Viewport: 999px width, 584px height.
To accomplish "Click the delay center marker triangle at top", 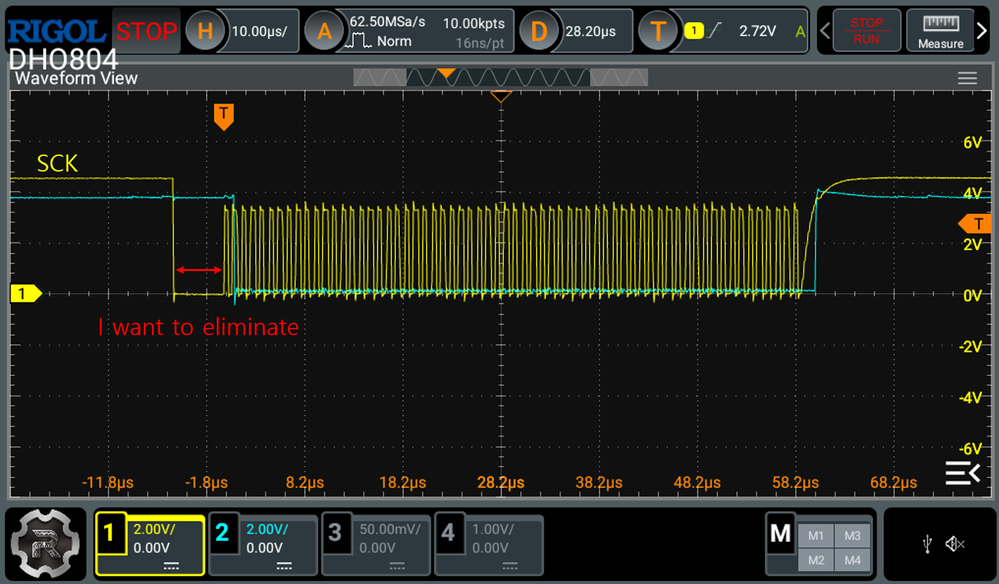I will (x=501, y=96).
